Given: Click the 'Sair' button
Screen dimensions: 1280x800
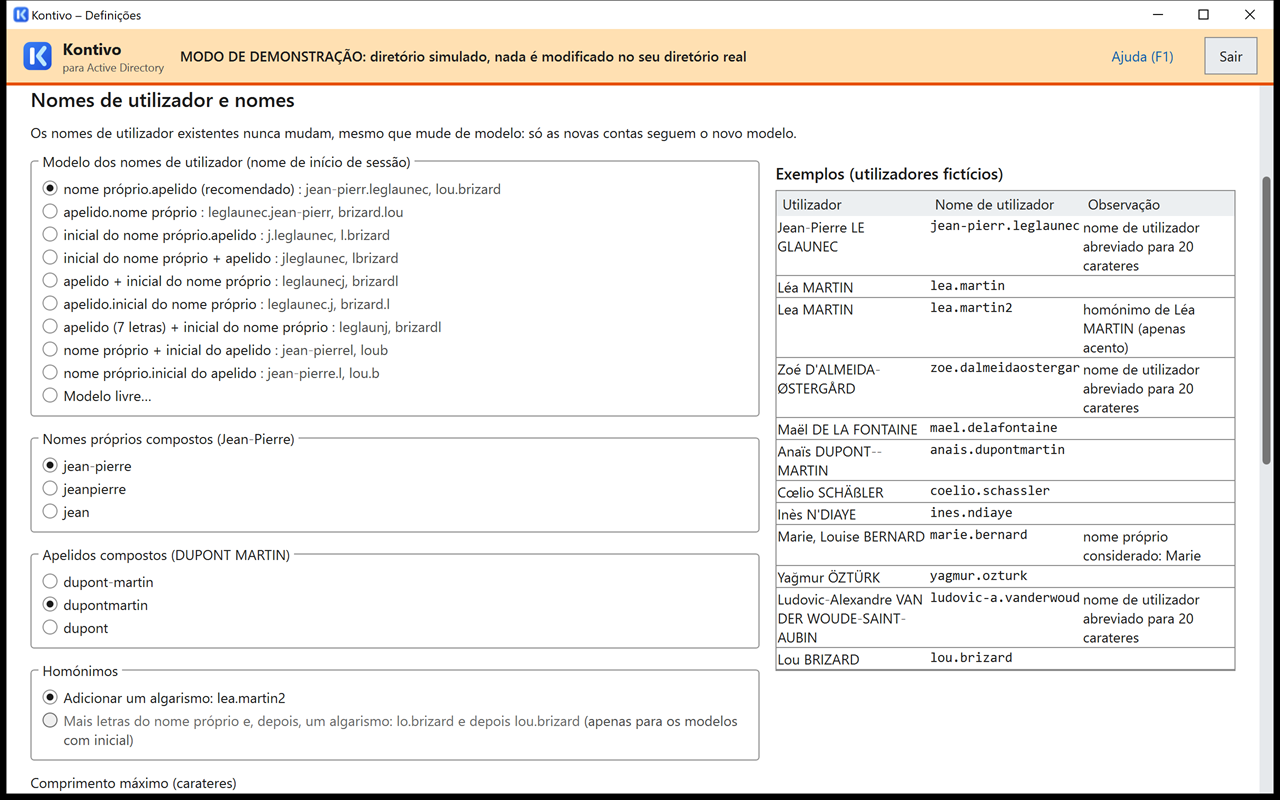Looking at the screenshot, I should coord(1231,57).
